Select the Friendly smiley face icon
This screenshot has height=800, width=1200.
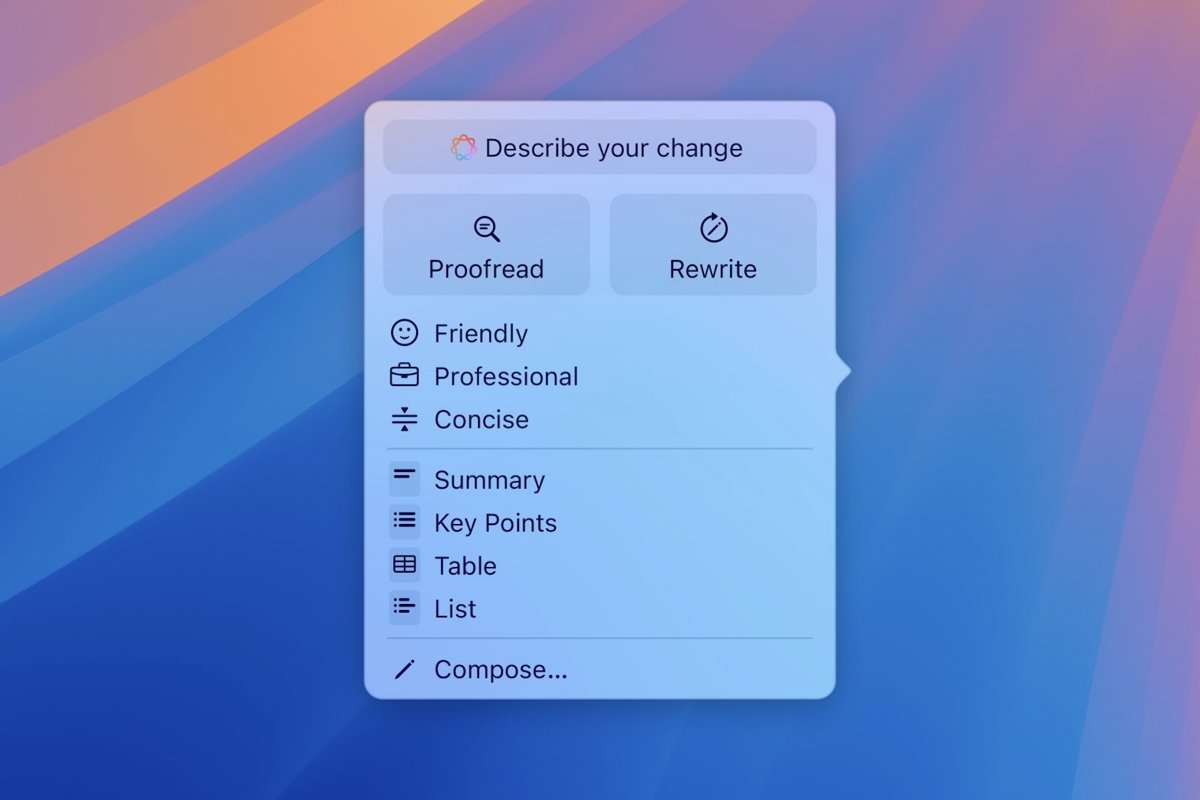click(x=404, y=333)
